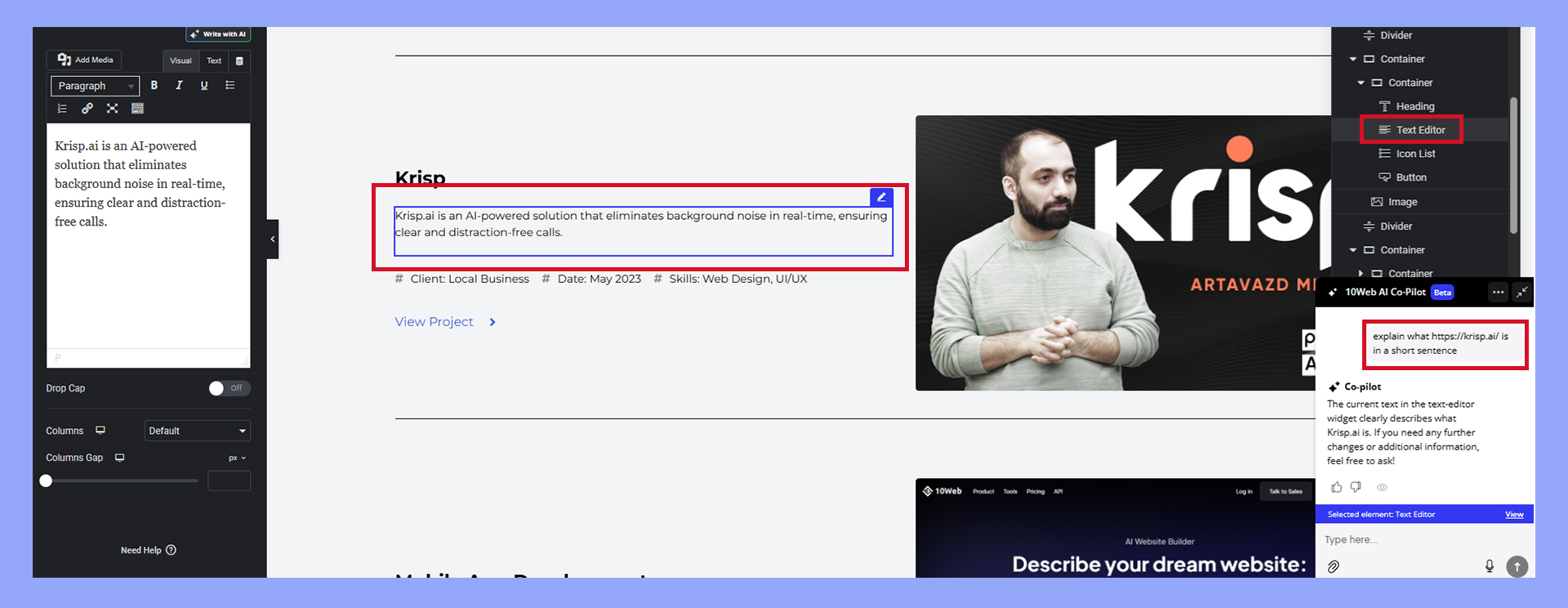This screenshot has width=1568, height=608.
Task: Toggle italic formatting
Action: 179,85
